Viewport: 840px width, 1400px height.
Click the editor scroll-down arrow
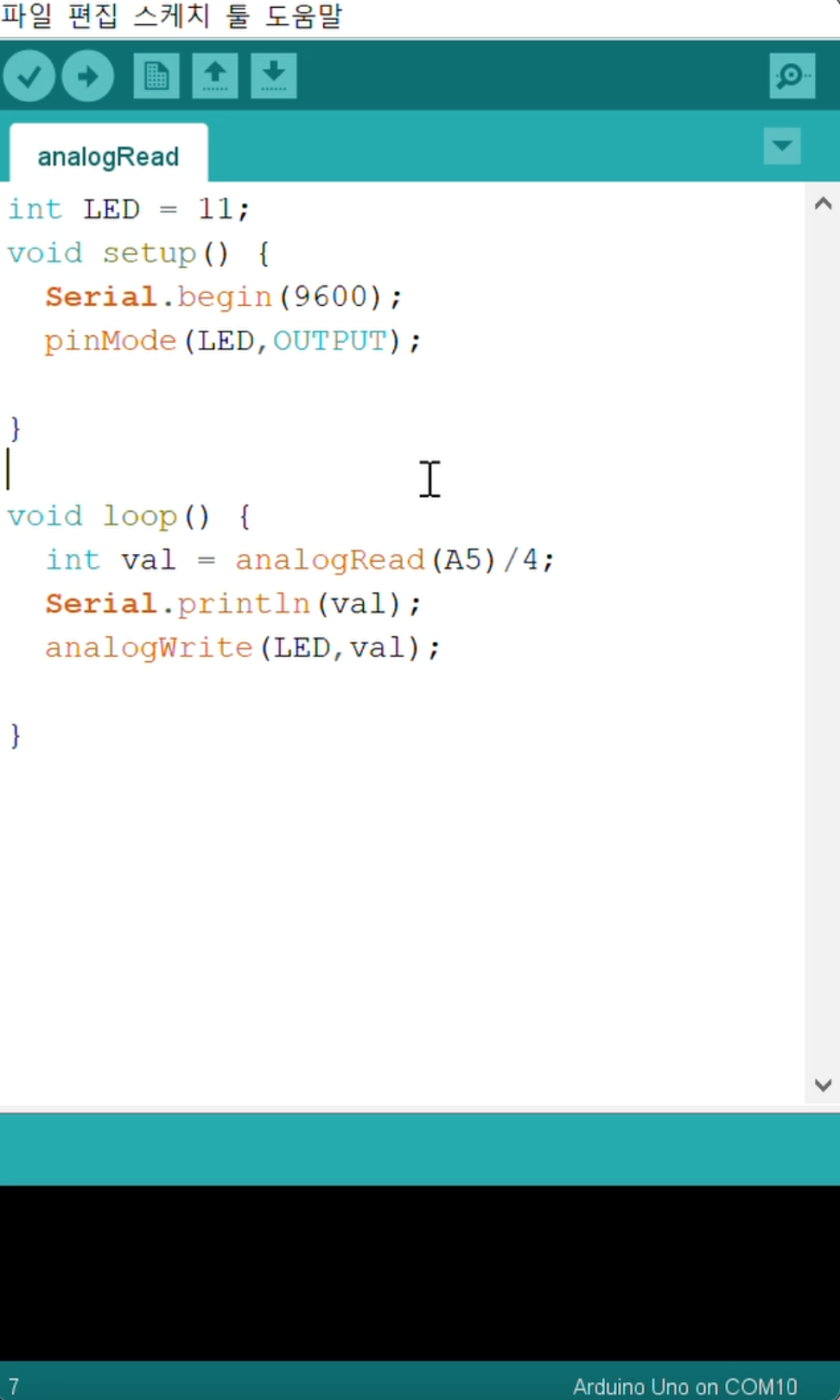pos(823,1085)
